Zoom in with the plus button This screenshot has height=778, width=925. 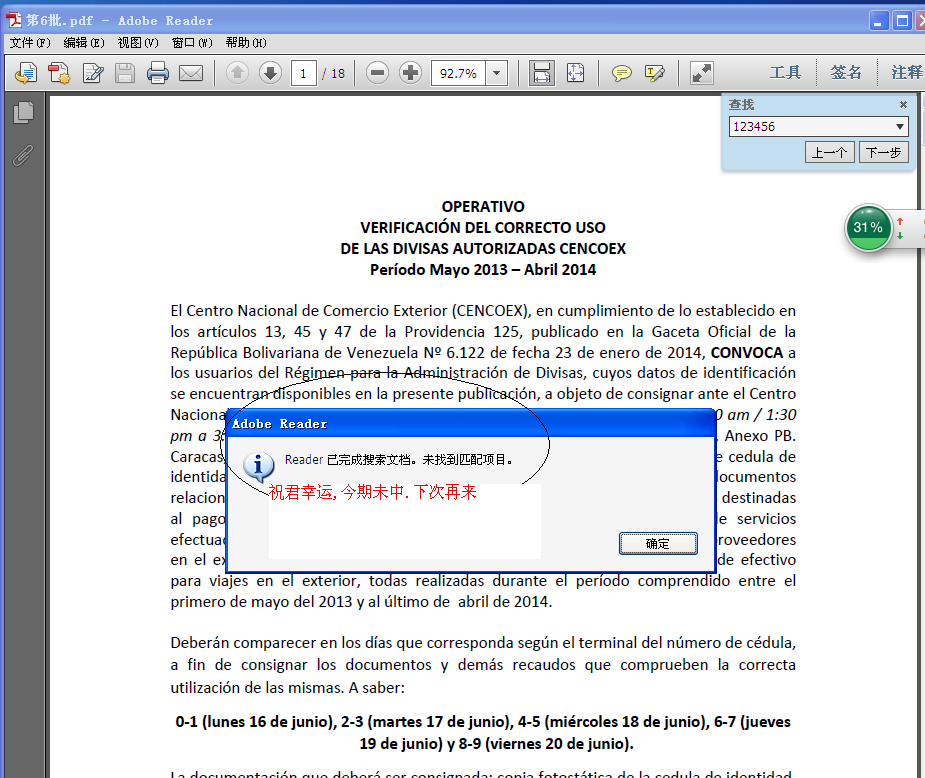pos(411,73)
